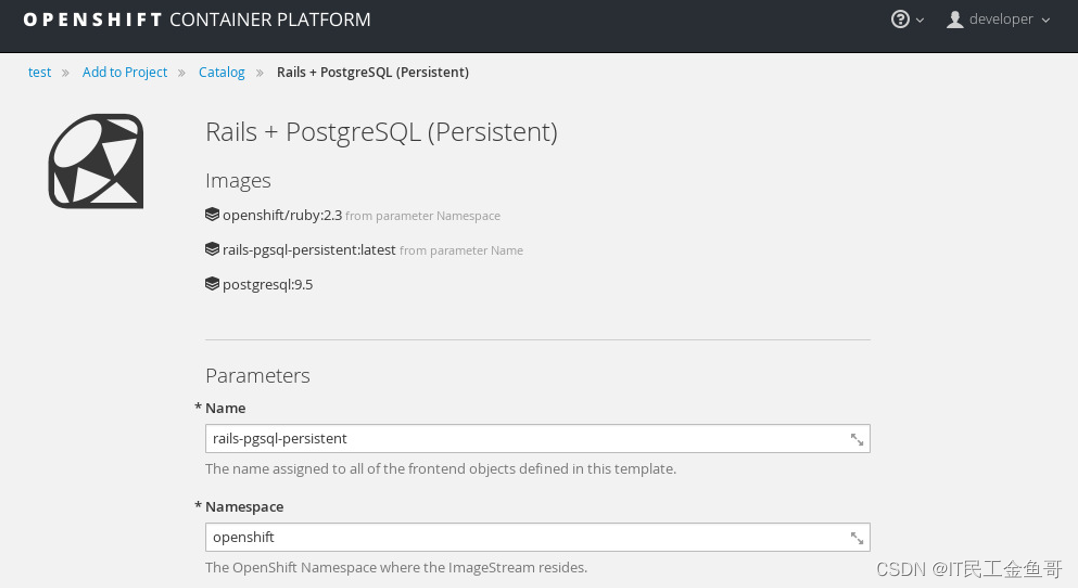Click the postgresql:9.5 image name
Viewport: 1078px width, 588px height.
tap(267, 285)
